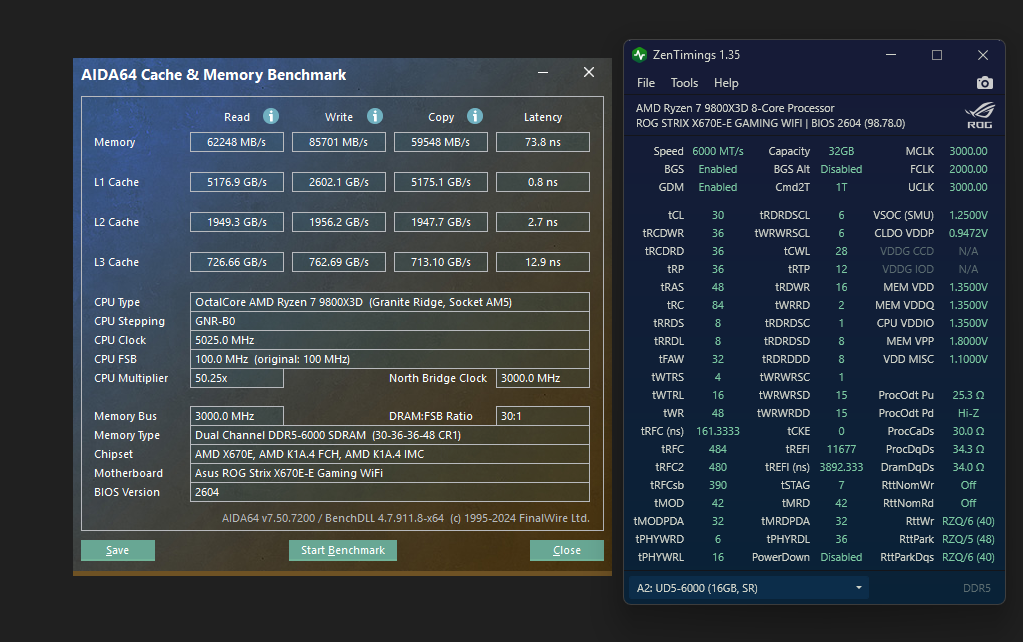The image size is (1023, 642).
Task: Click RttPark value RZQ/5 (48)
Action: [x=968, y=539]
